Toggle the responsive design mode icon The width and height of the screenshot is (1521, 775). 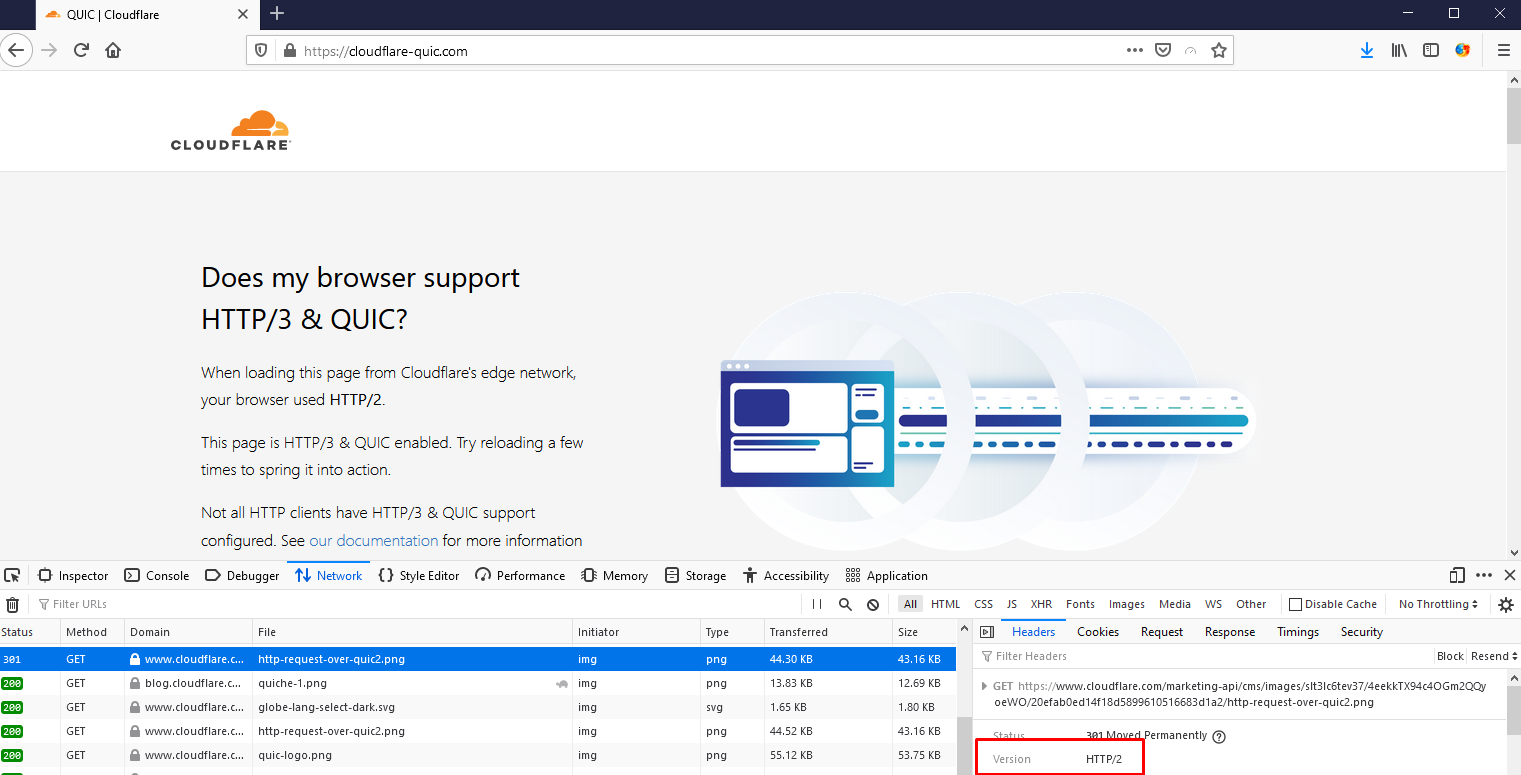(x=1457, y=575)
